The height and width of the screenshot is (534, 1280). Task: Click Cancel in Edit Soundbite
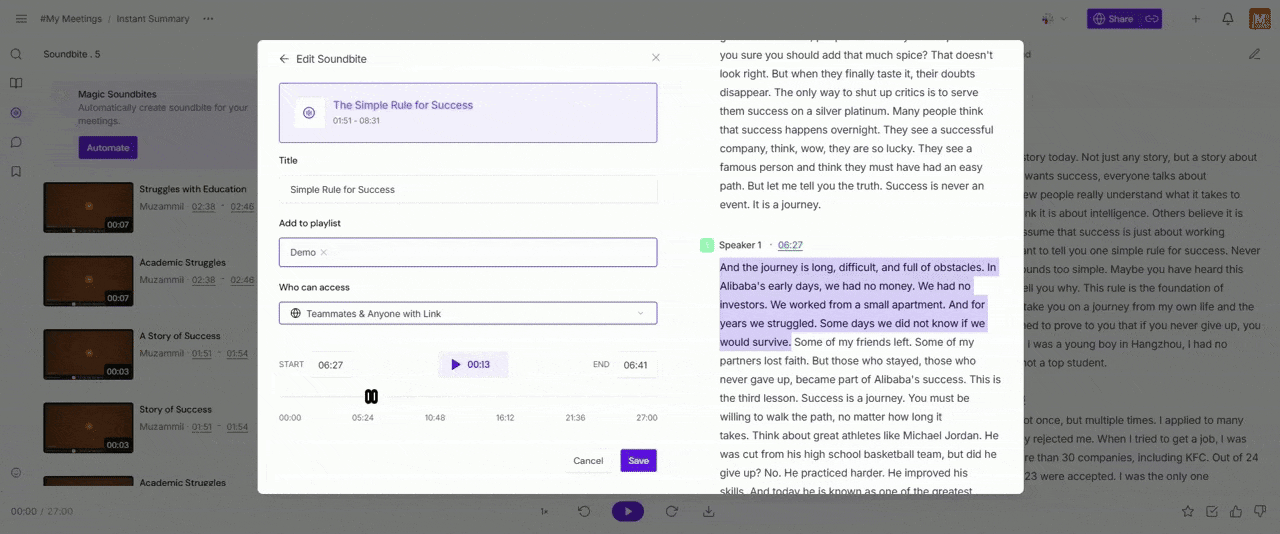tap(588, 461)
